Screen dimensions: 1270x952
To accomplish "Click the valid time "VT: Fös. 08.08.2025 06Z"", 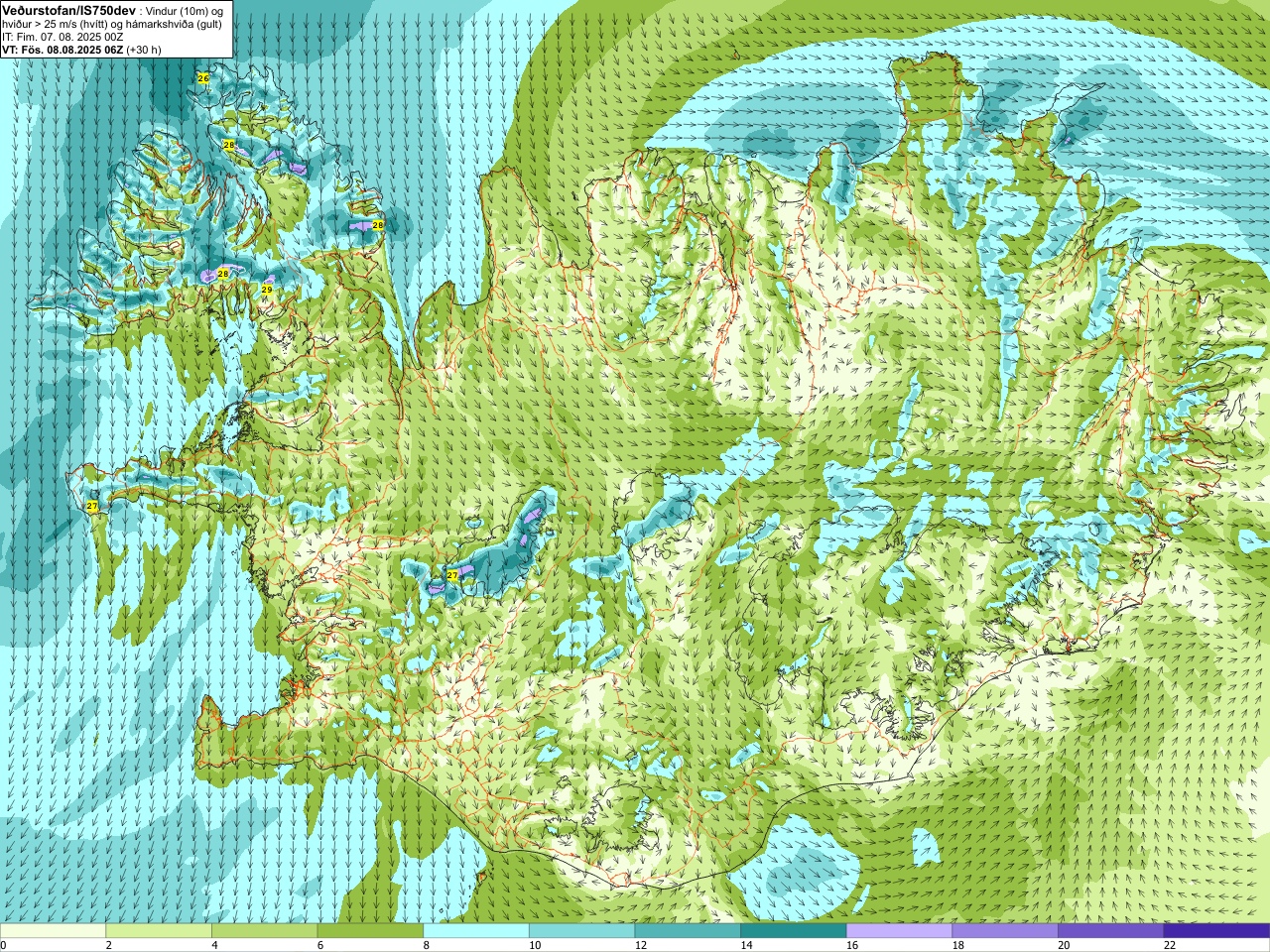I will [x=63, y=50].
